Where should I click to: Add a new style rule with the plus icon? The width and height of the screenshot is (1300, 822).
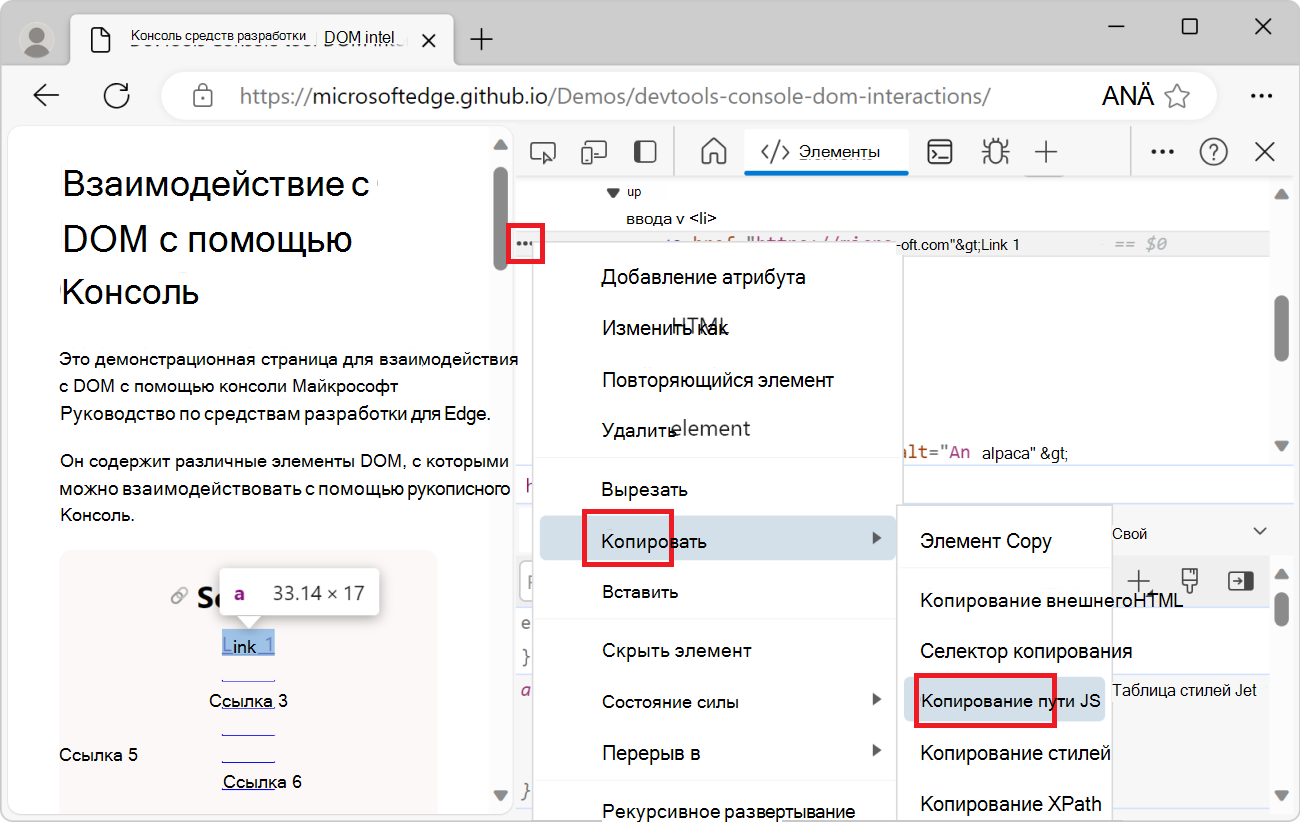1139,580
